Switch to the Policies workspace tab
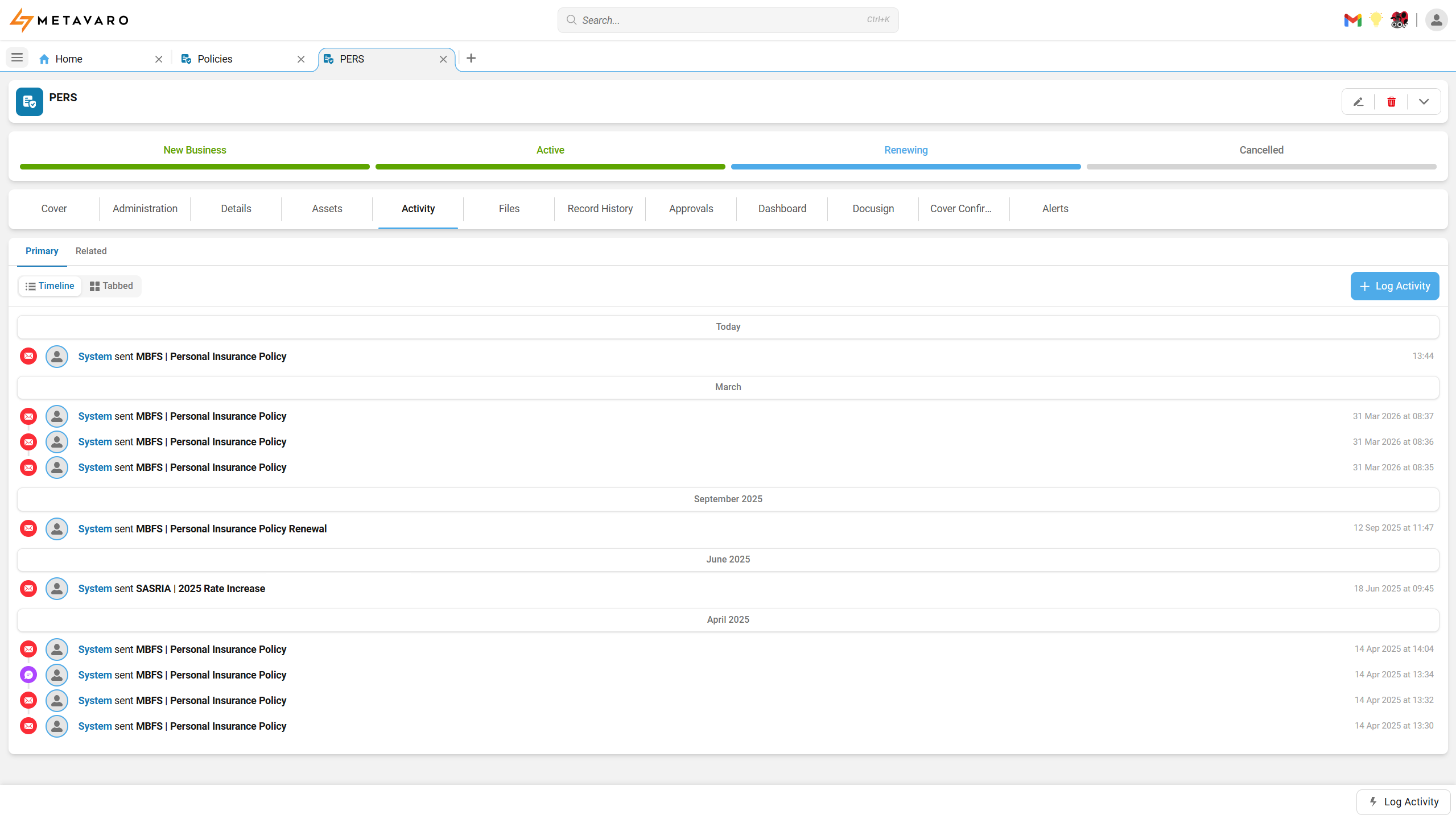This screenshot has width=1456, height=819. point(244,59)
